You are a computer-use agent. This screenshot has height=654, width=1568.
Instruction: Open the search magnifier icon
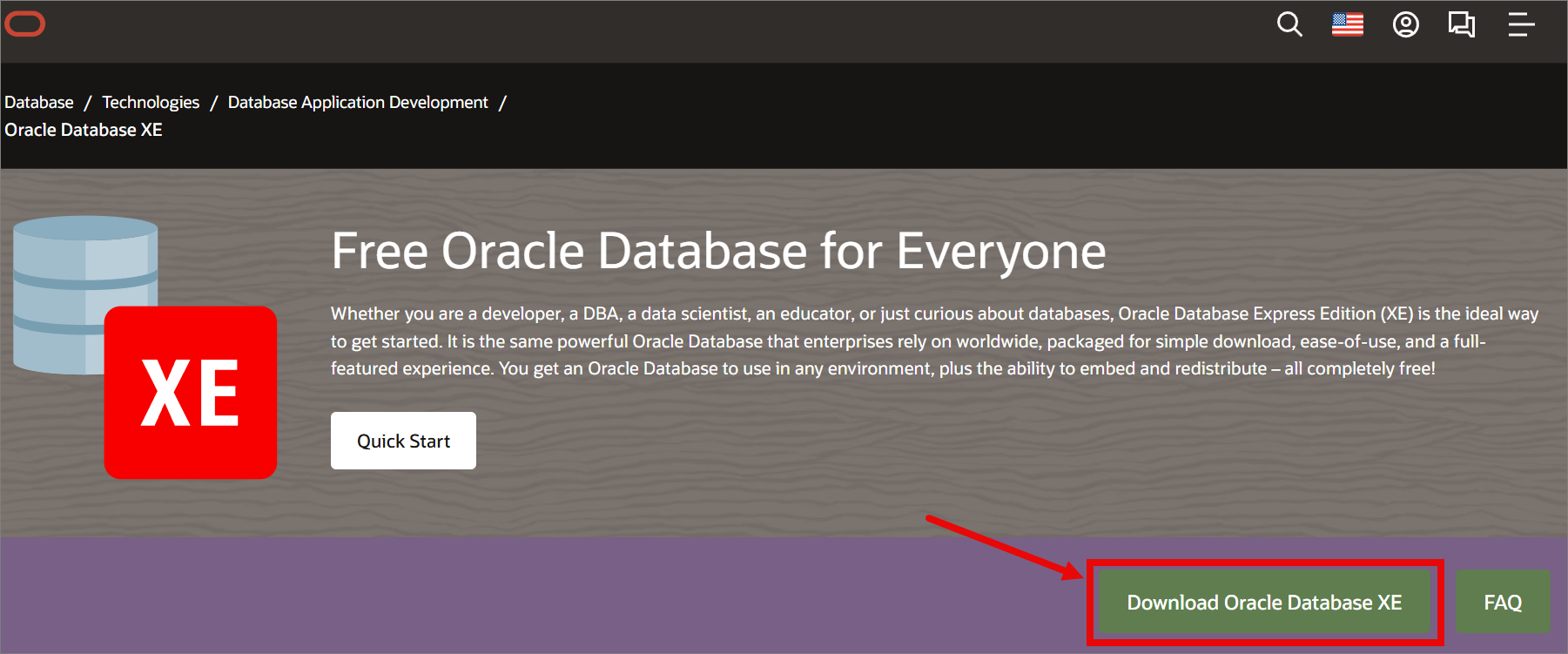point(1289,24)
